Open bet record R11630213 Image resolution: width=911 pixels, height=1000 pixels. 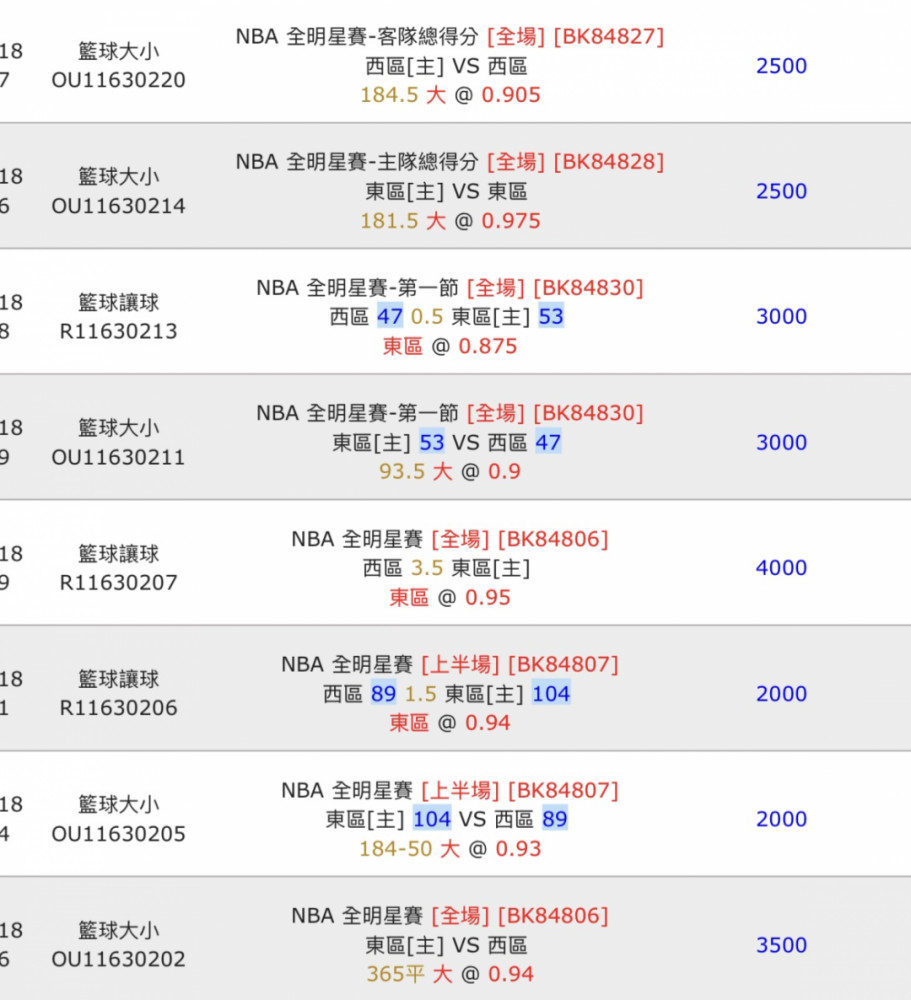[x=119, y=331]
